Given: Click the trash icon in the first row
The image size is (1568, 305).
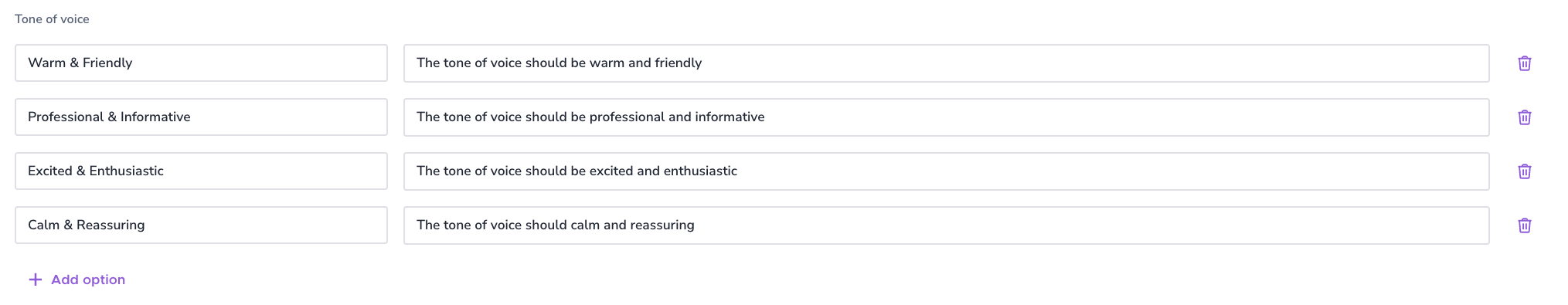Looking at the screenshot, I should pyautogui.click(x=1524, y=63).
